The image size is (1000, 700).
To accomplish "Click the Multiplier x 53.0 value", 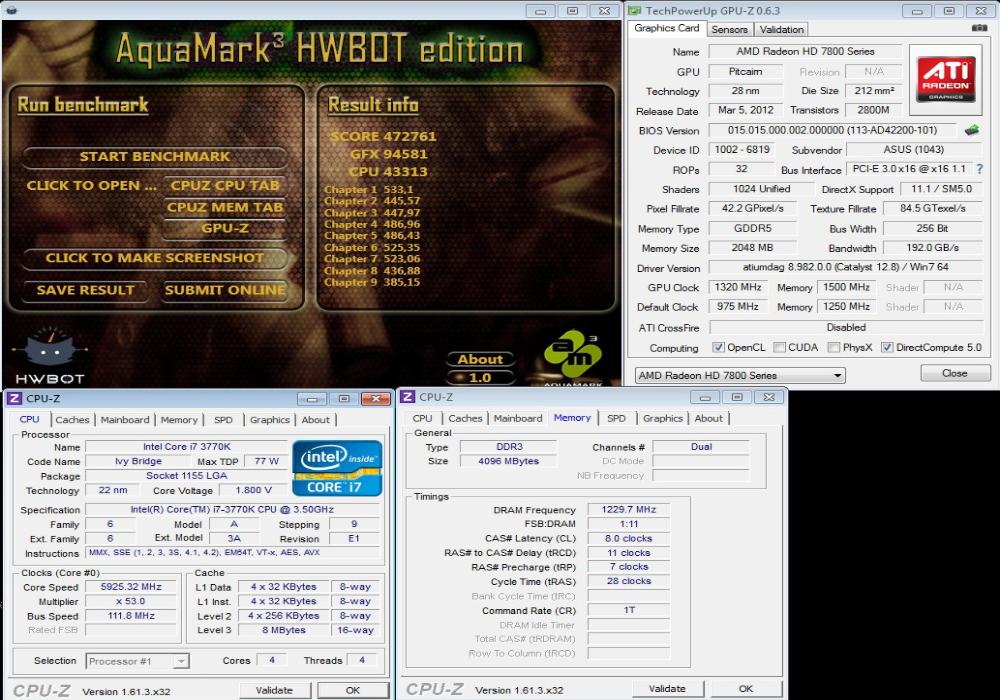I will pyautogui.click(x=131, y=601).
